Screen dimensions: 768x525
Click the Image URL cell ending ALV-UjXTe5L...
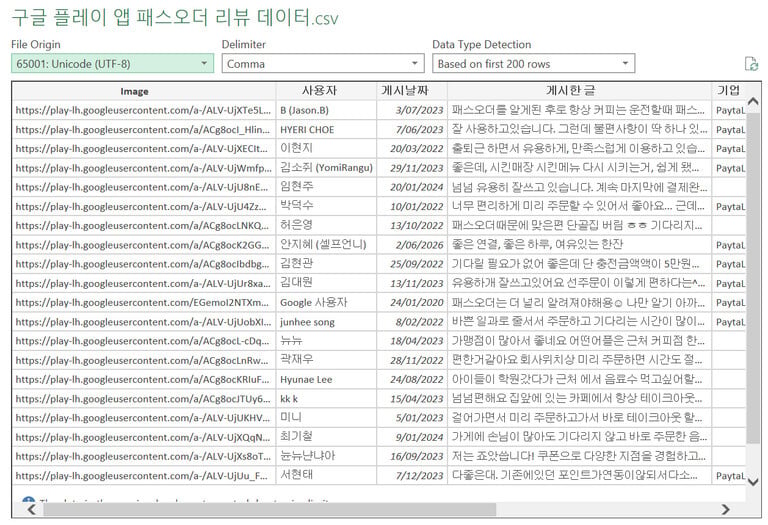click(144, 110)
